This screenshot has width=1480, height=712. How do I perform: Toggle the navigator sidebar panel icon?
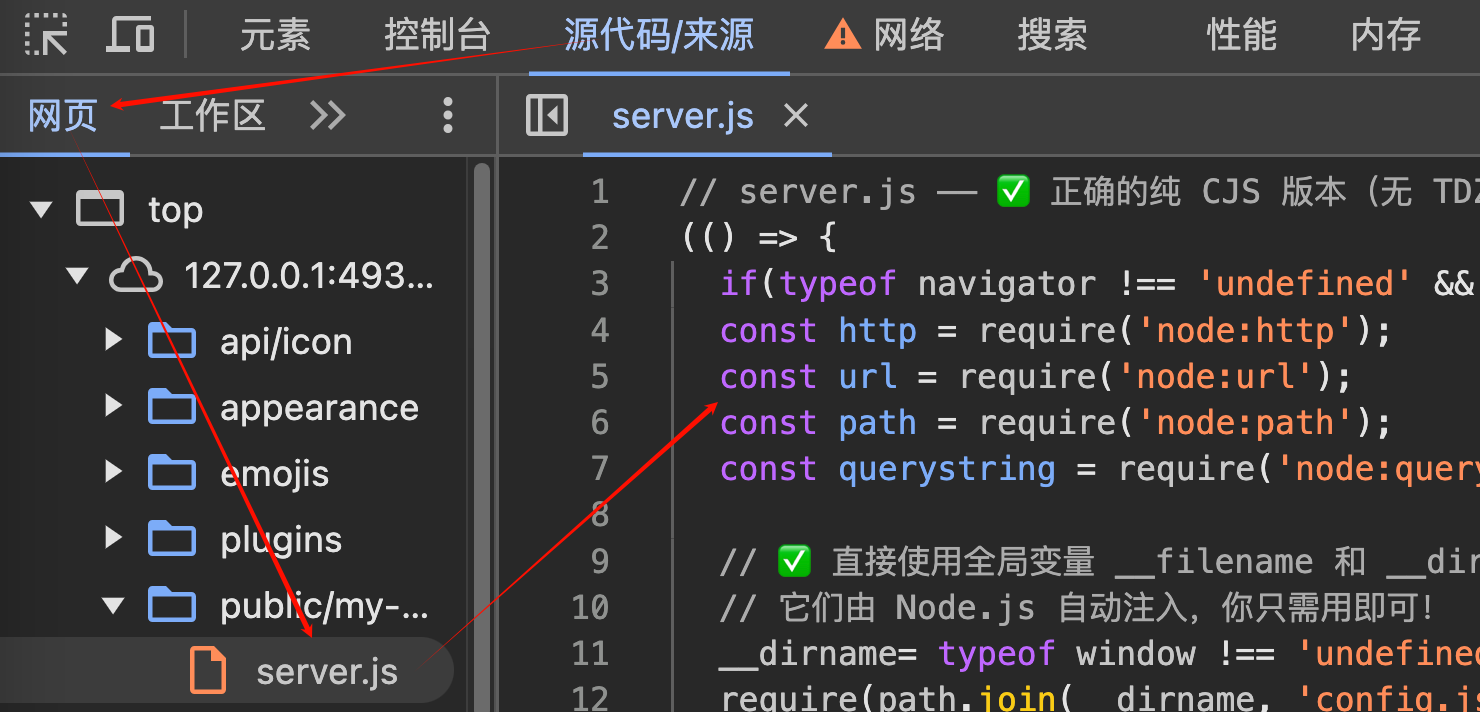tap(547, 116)
